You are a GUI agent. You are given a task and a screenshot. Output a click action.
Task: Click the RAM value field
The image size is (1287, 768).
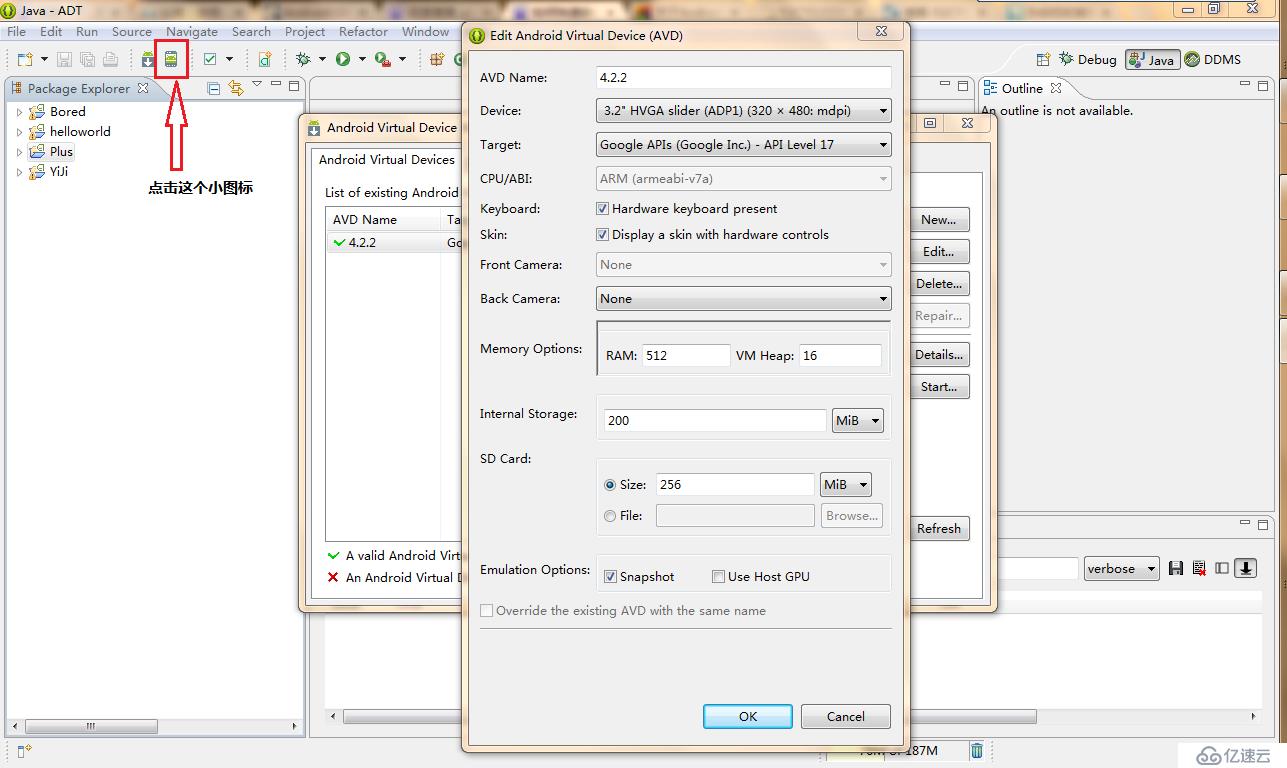click(x=686, y=356)
